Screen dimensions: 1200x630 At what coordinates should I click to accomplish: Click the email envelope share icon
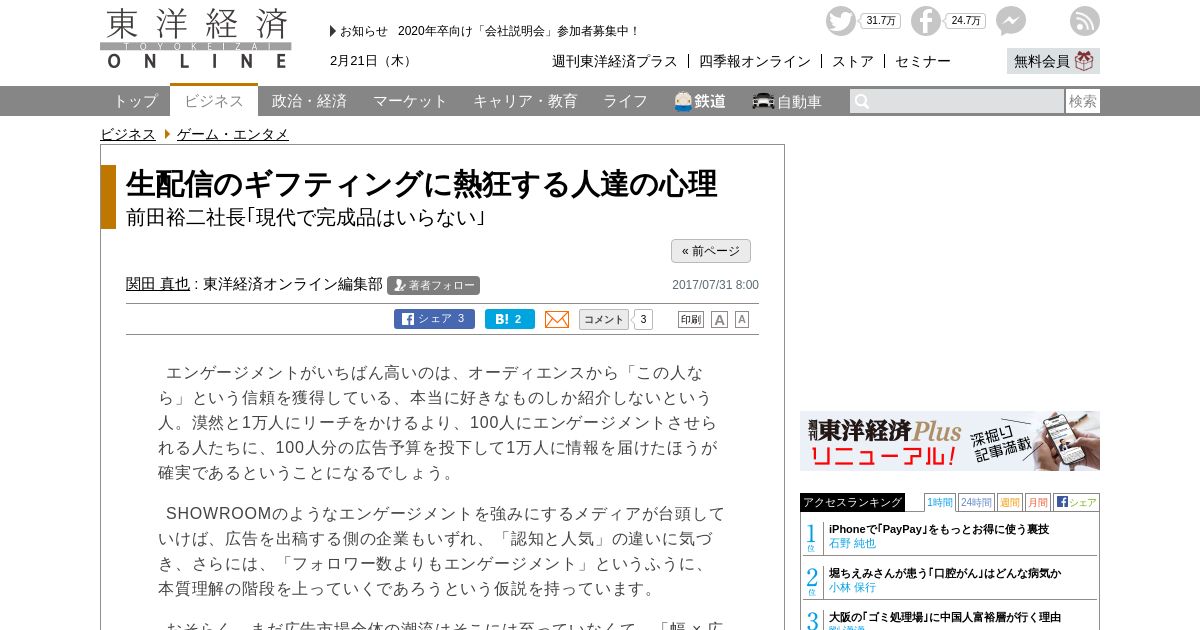tap(557, 319)
